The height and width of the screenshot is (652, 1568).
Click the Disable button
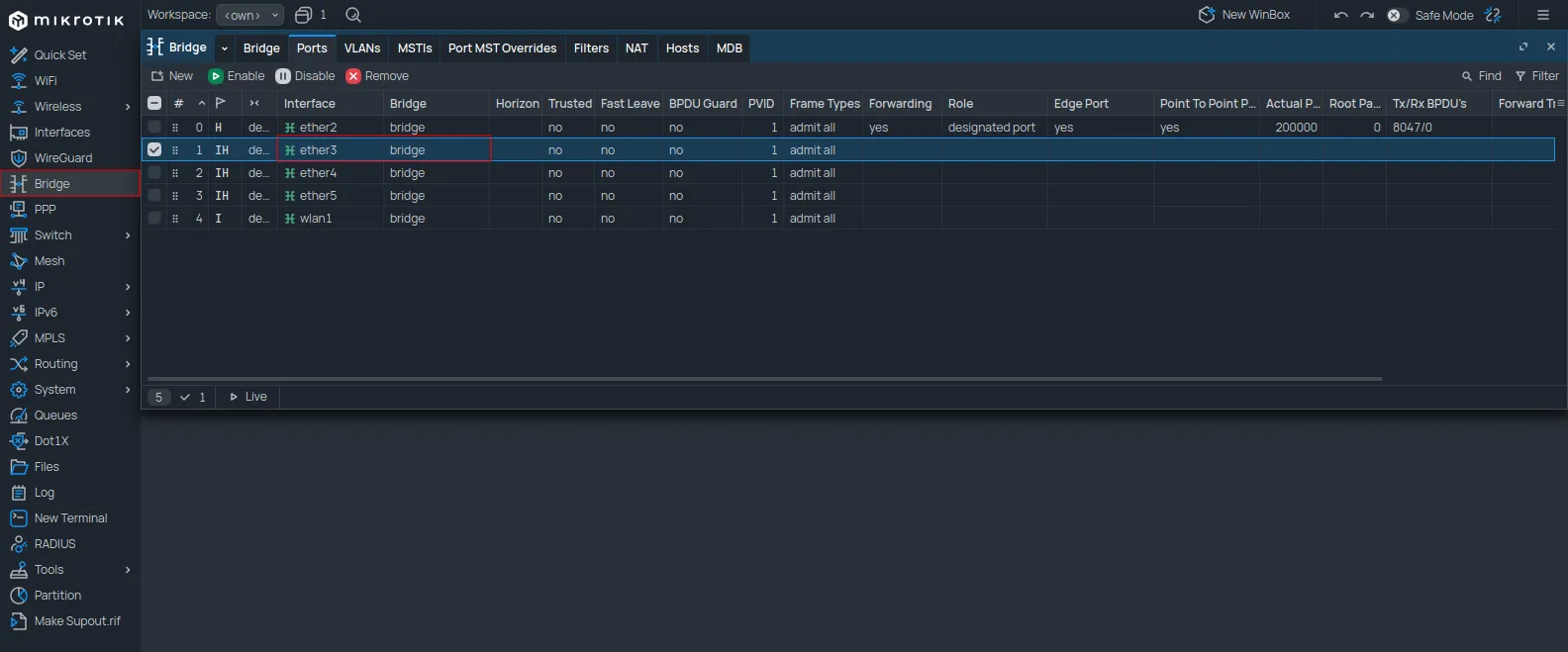pos(305,76)
